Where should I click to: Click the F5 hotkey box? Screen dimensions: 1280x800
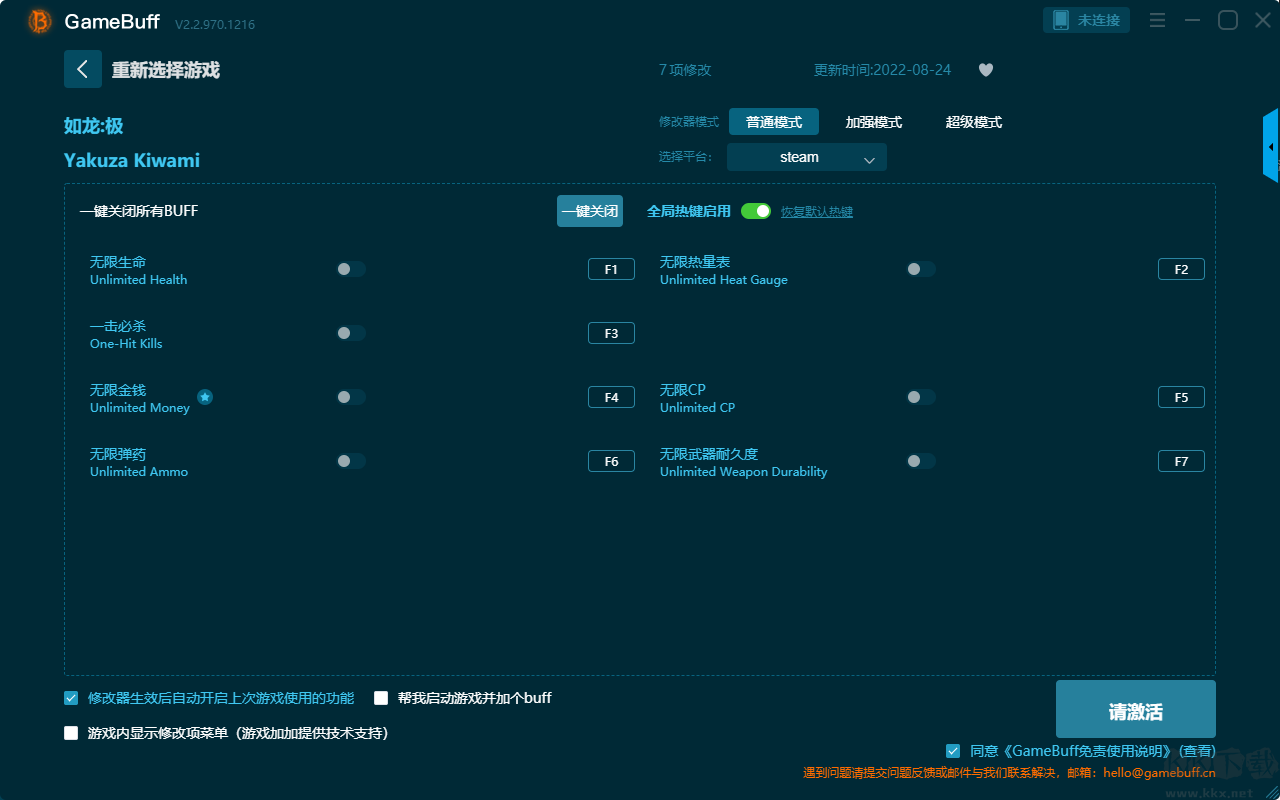click(x=1181, y=397)
